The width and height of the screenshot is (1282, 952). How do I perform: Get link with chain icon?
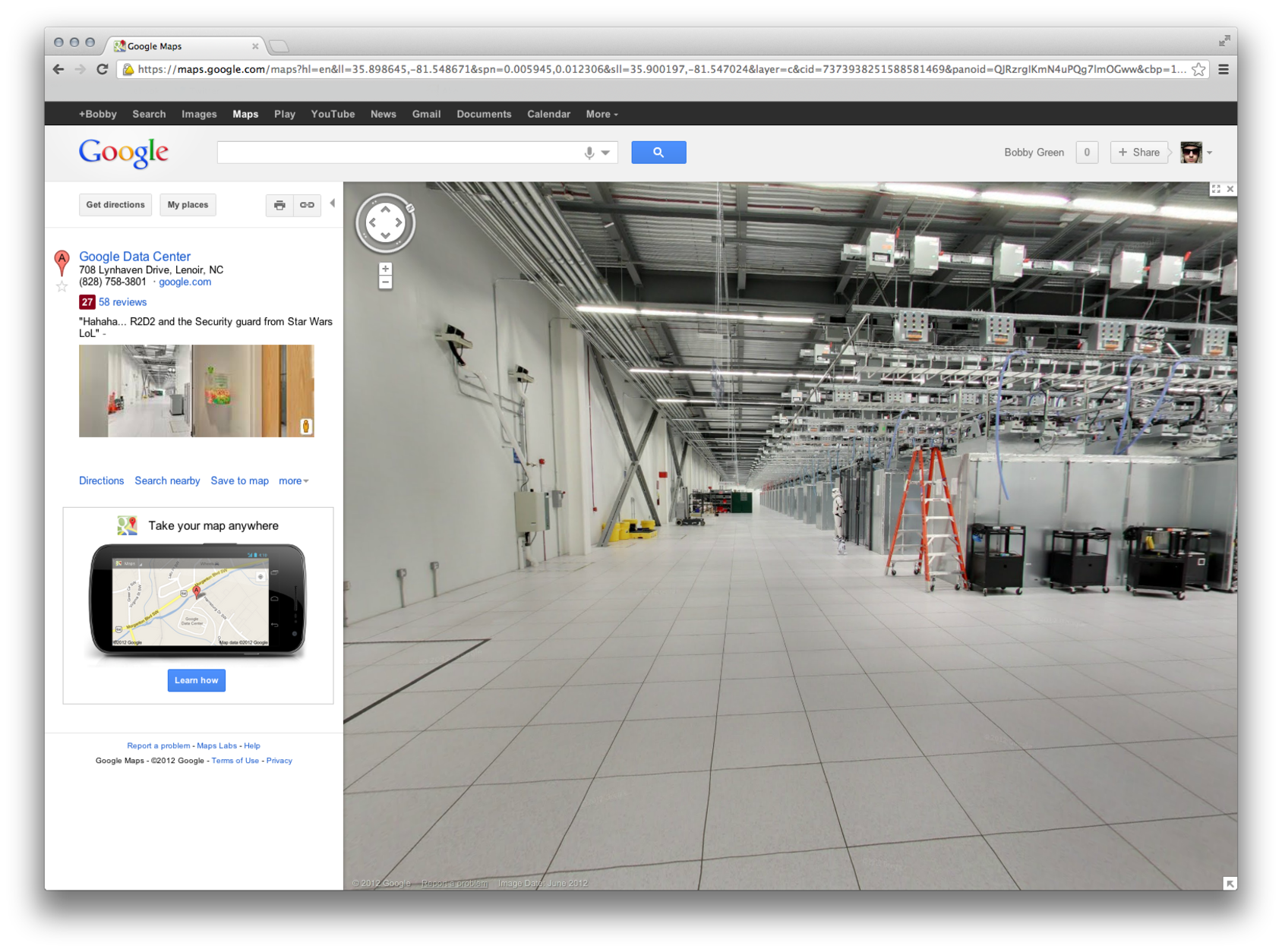point(307,205)
